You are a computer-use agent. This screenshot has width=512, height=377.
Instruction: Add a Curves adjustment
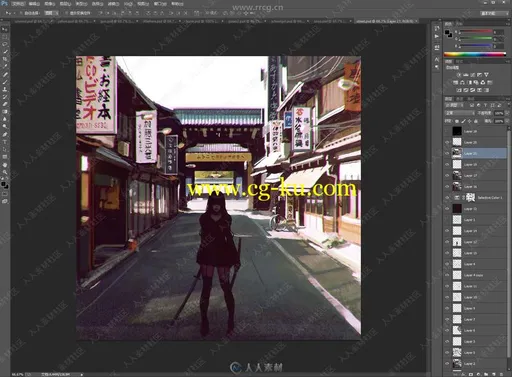click(x=473, y=75)
